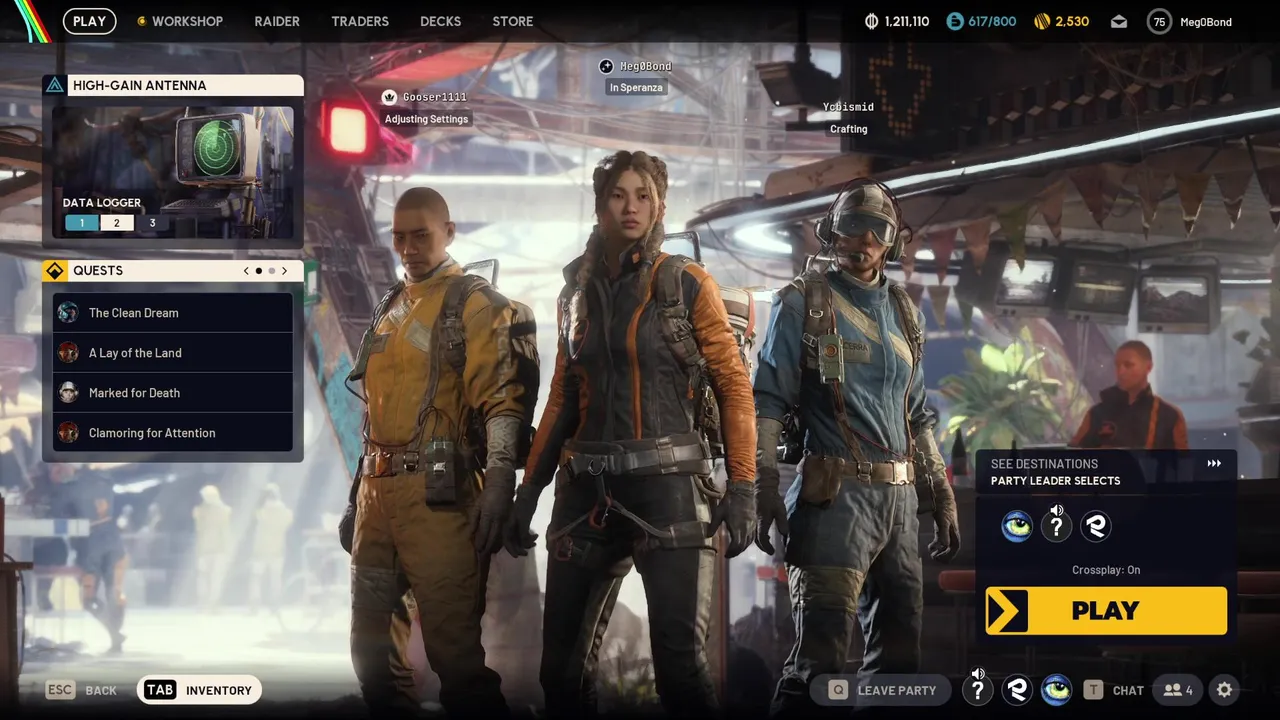Image resolution: width=1280 pixels, height=720 pixels.
Task: Click bottom bar white swirl party member
Action: [1017, 690]
